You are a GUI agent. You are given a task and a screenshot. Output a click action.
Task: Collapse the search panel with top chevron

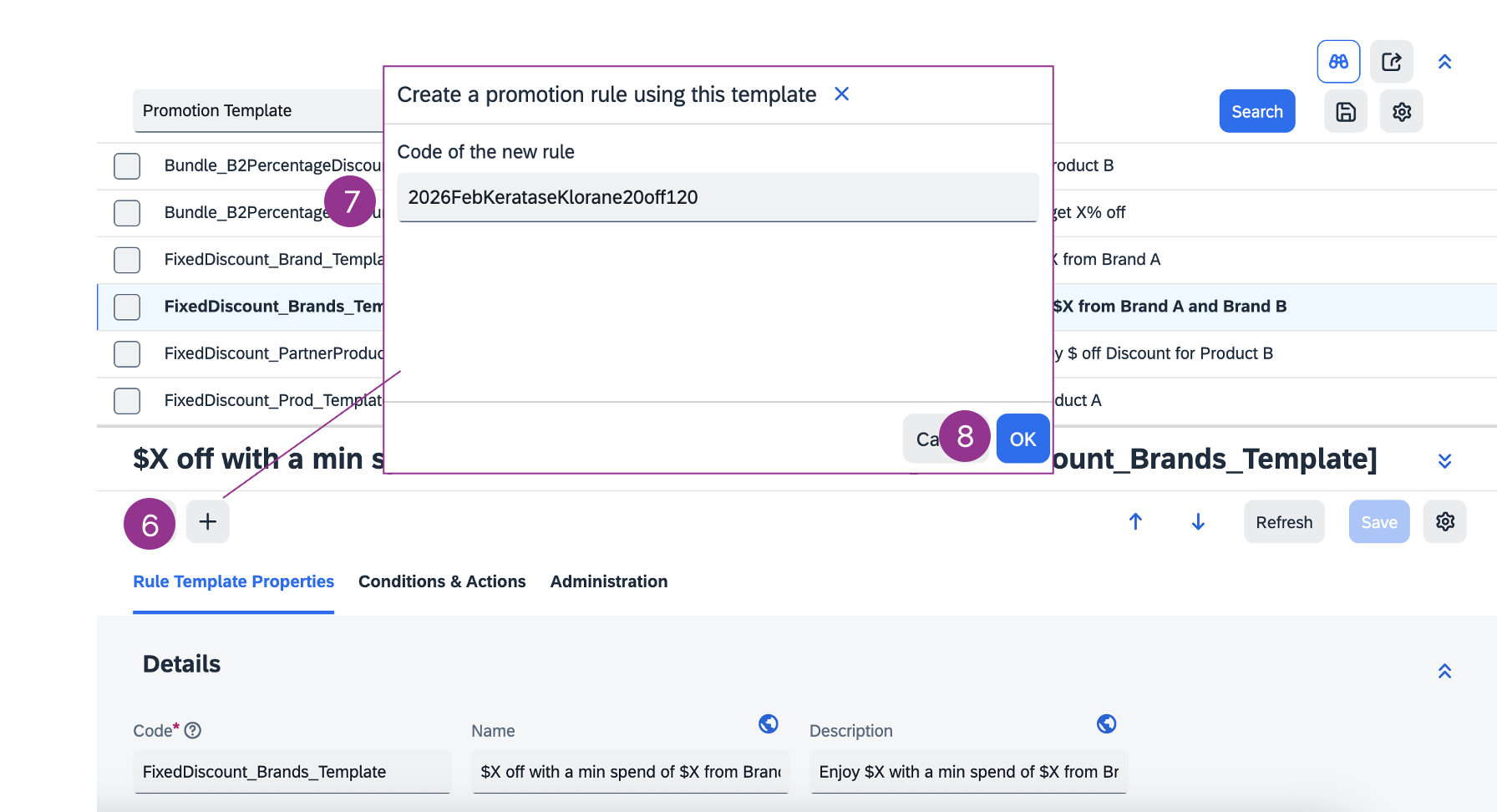pyautogui.click(x=1444, y=62)
